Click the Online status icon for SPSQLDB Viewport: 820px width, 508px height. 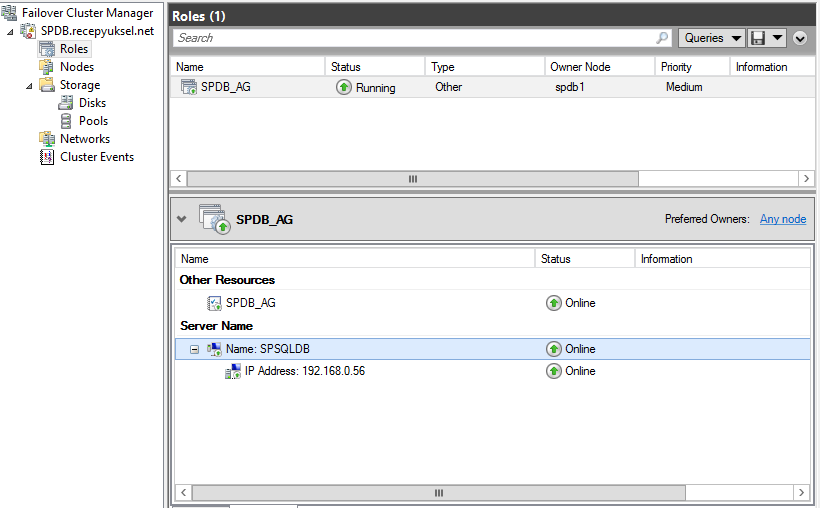[x=554, y=349]
